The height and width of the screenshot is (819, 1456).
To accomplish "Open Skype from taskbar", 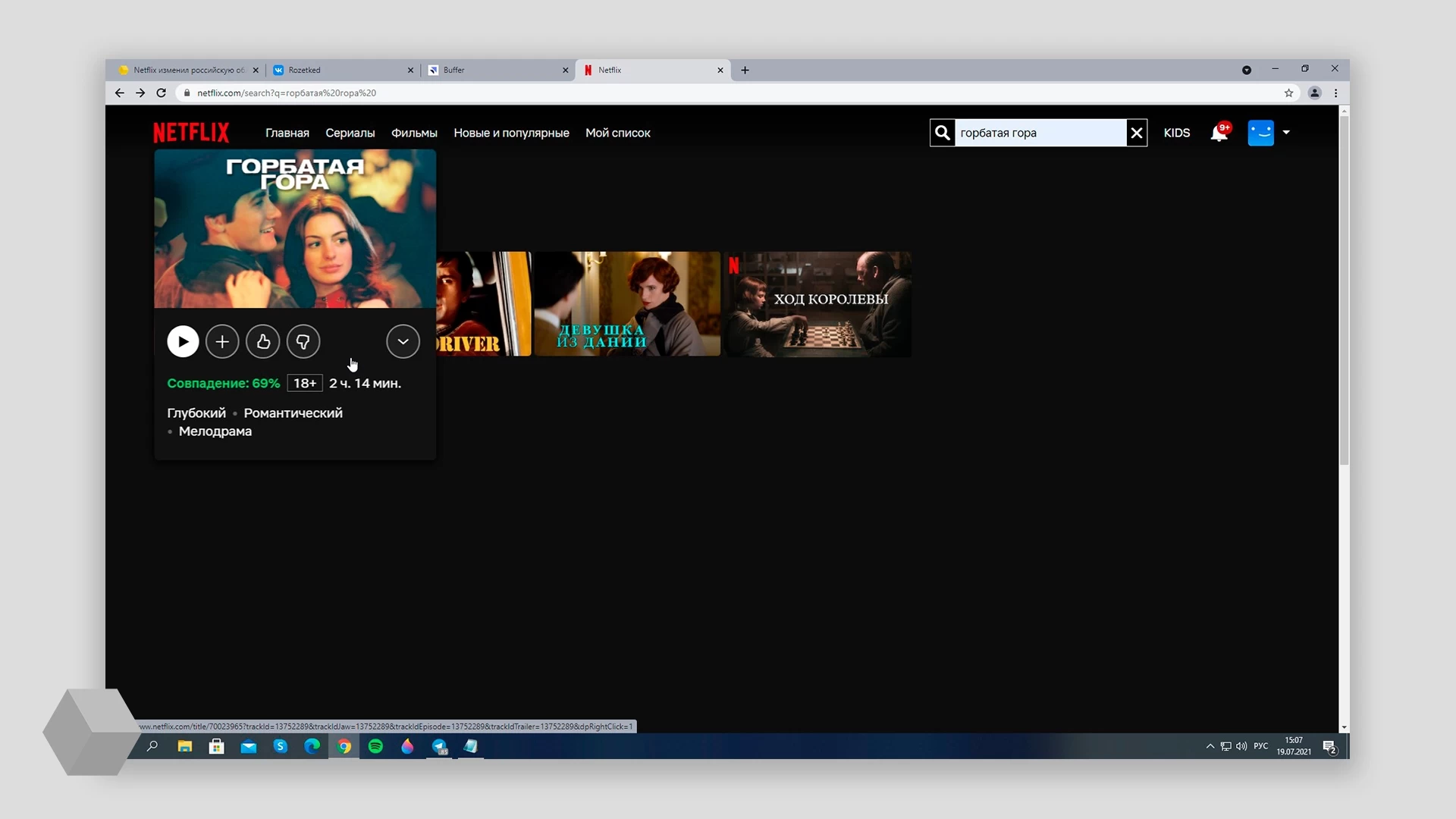I will pyautogui.click(x=281, y=746).
